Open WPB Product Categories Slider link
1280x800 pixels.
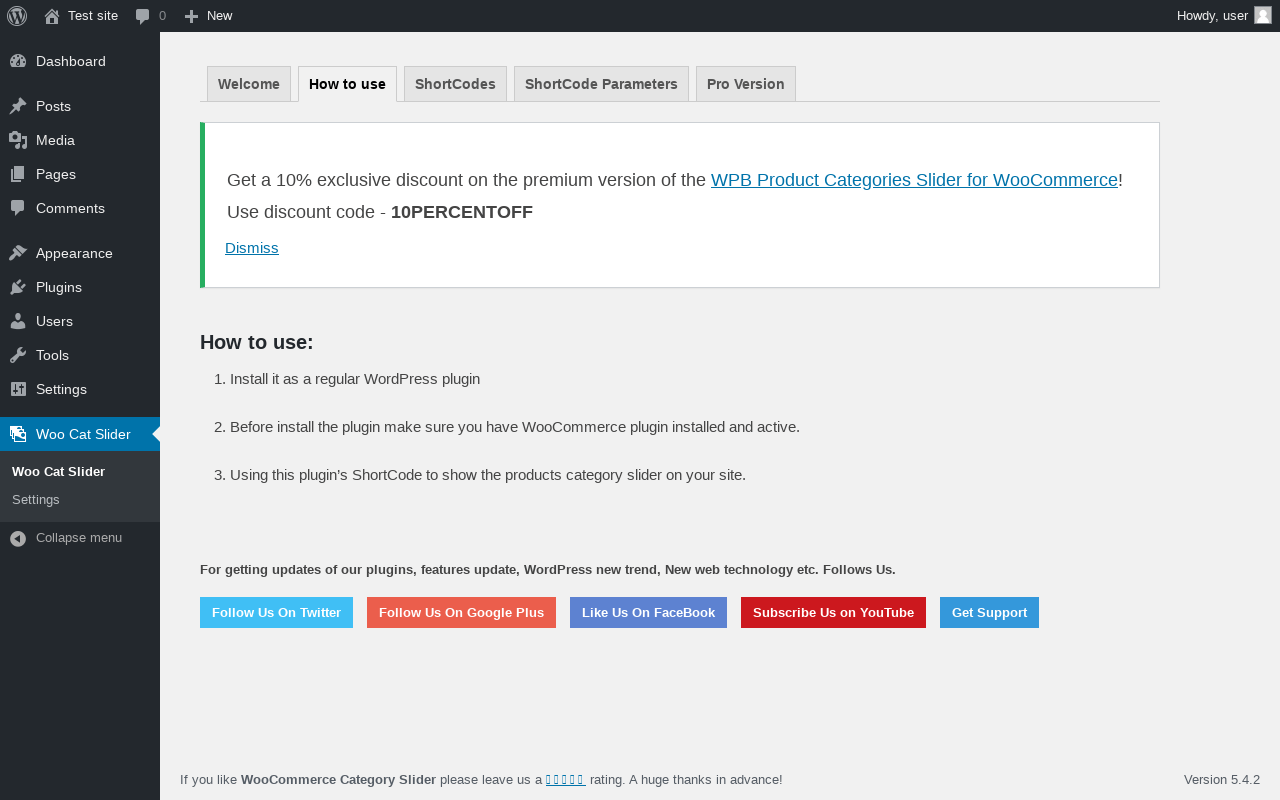[914, 180]
